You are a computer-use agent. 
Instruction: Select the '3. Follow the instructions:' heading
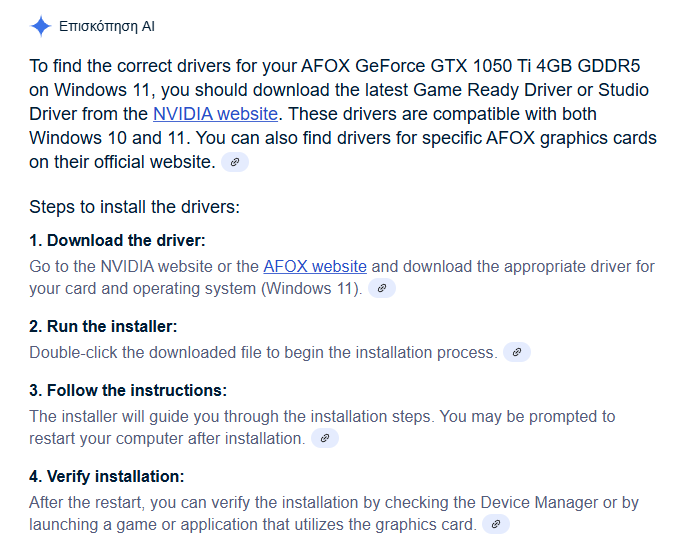[x=128, y=390]
